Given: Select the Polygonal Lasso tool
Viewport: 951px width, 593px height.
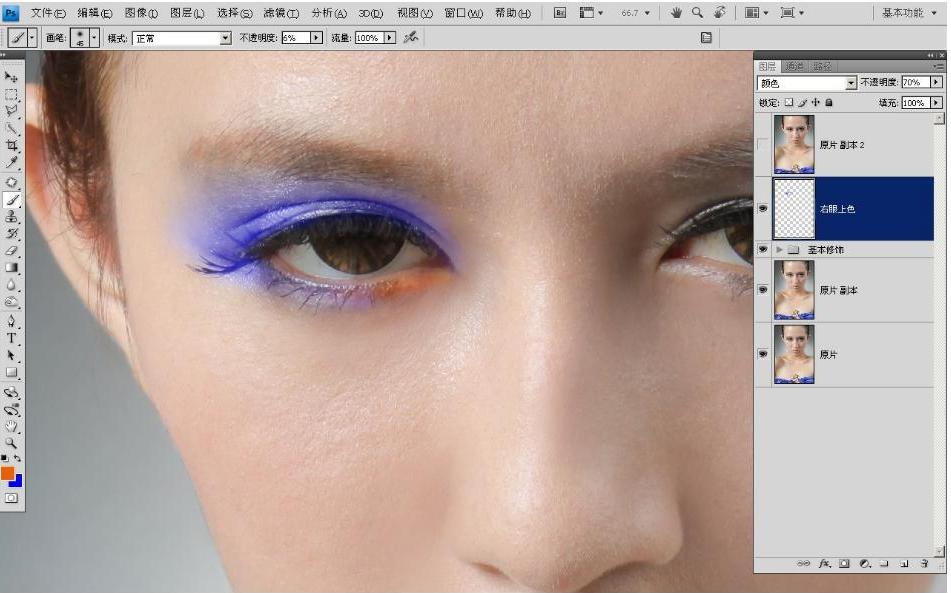Looking at the screenshot, I should (x=11, y=111).
